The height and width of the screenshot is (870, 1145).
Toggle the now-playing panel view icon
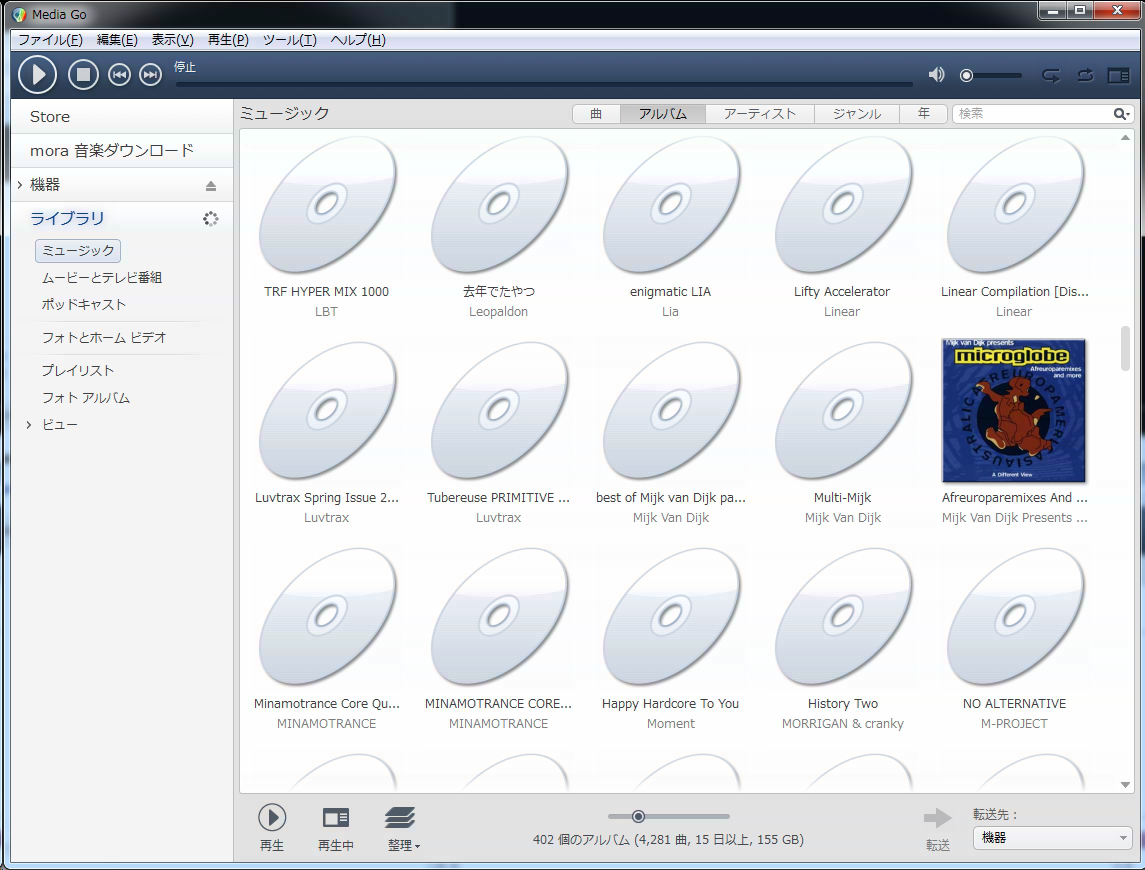[x=1118, y=75]
